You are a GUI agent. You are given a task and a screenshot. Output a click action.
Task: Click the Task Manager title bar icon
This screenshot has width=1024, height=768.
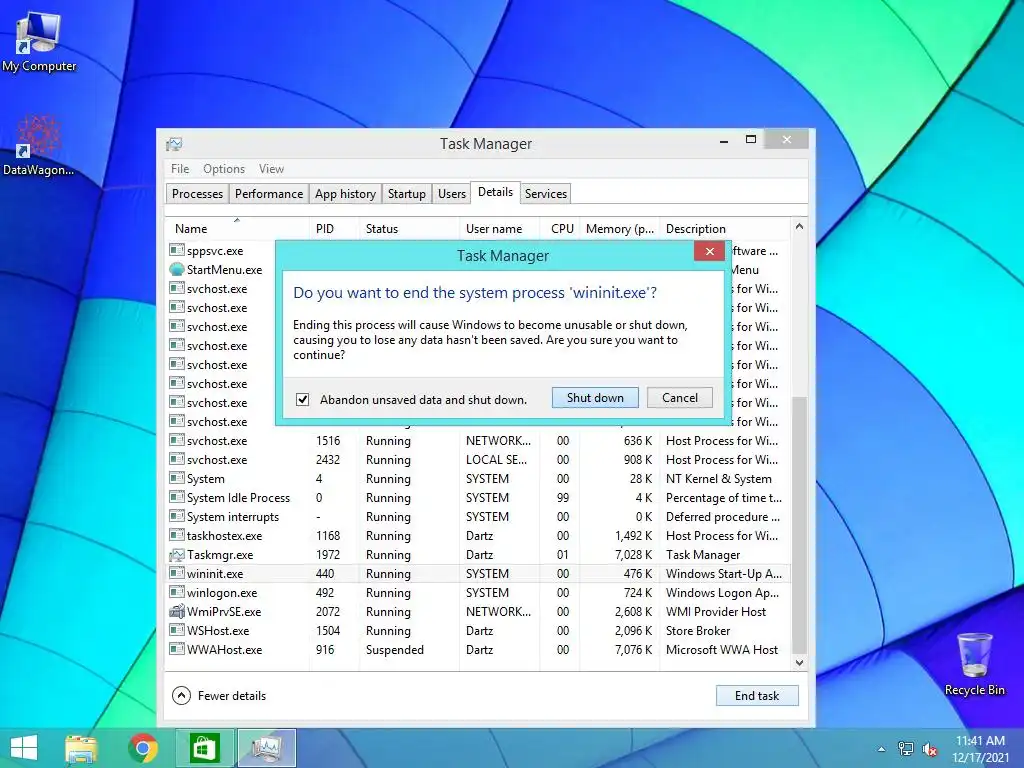point(174,144)
